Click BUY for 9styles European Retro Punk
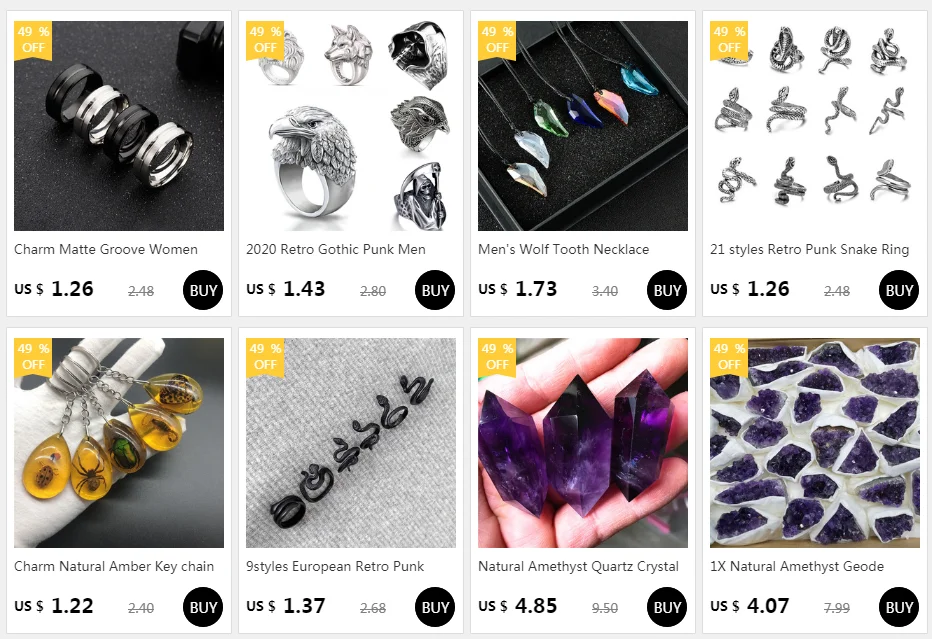This screenshot has height=639, width=932. pos(435,607)
